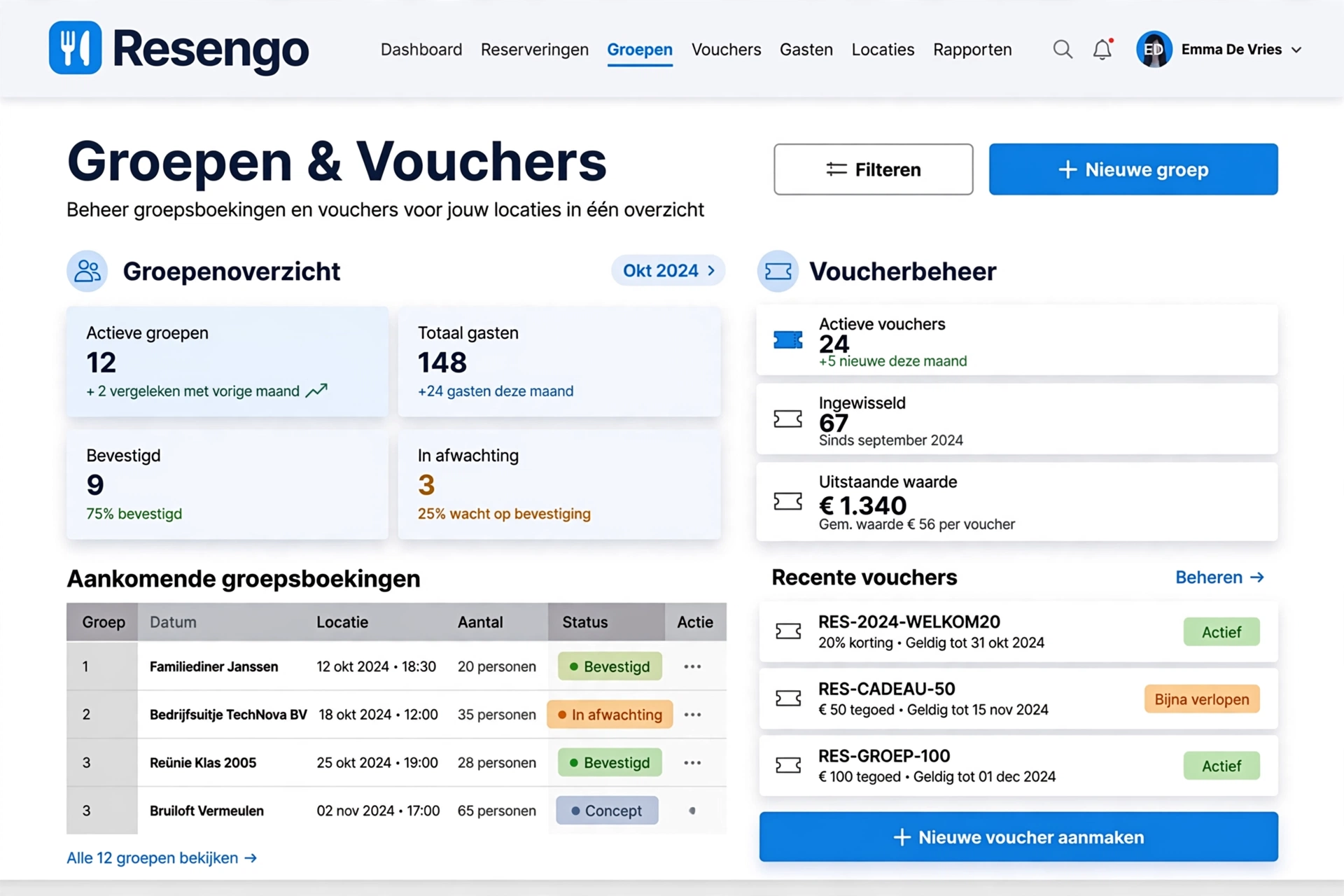
Task: Sort by the Locatie column header
Action: (x=342, y=622)
